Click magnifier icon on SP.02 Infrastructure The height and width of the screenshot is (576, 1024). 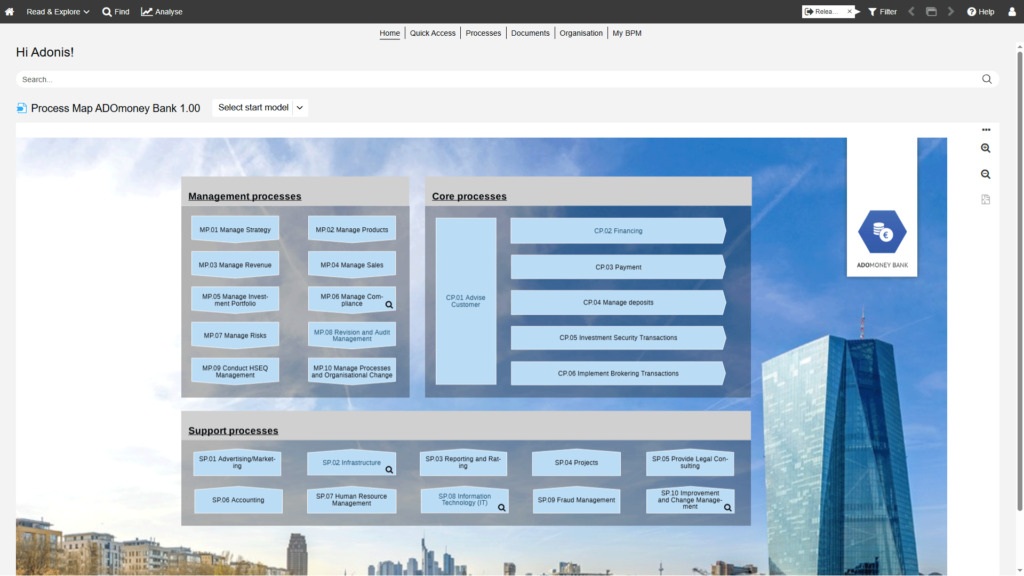(389, 469)
